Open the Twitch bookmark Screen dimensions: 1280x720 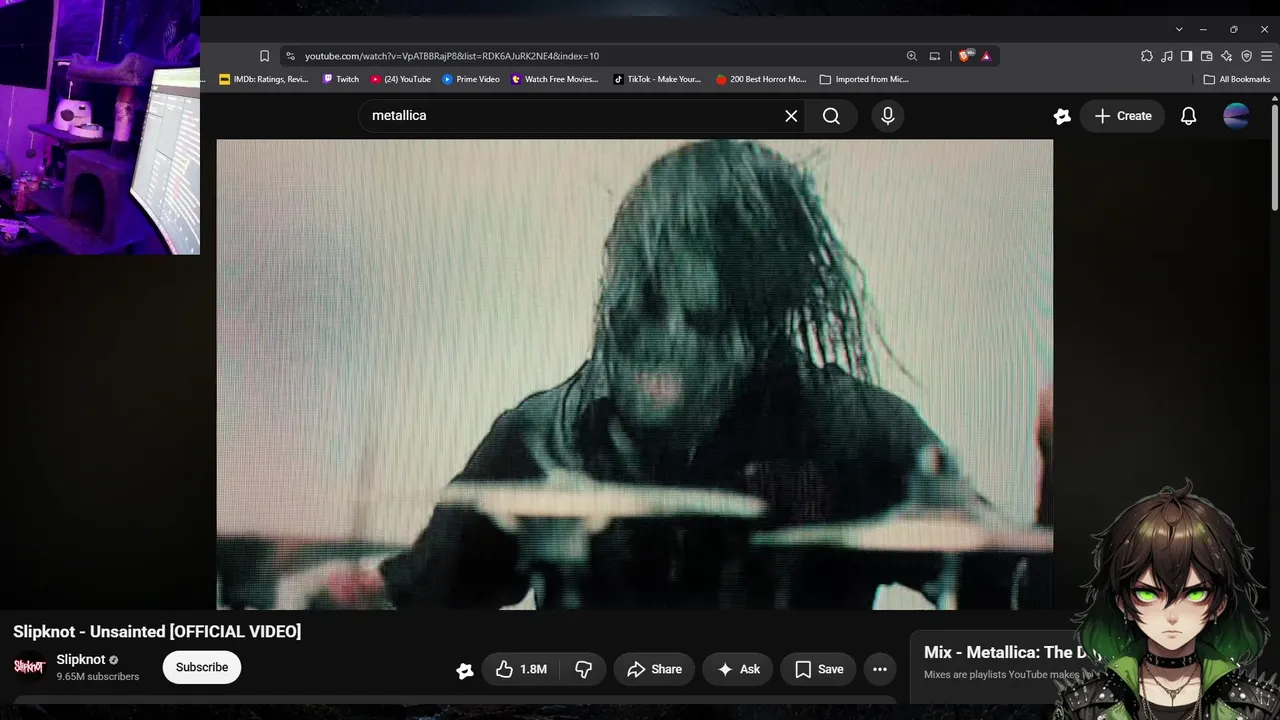[x=341, y=79]
